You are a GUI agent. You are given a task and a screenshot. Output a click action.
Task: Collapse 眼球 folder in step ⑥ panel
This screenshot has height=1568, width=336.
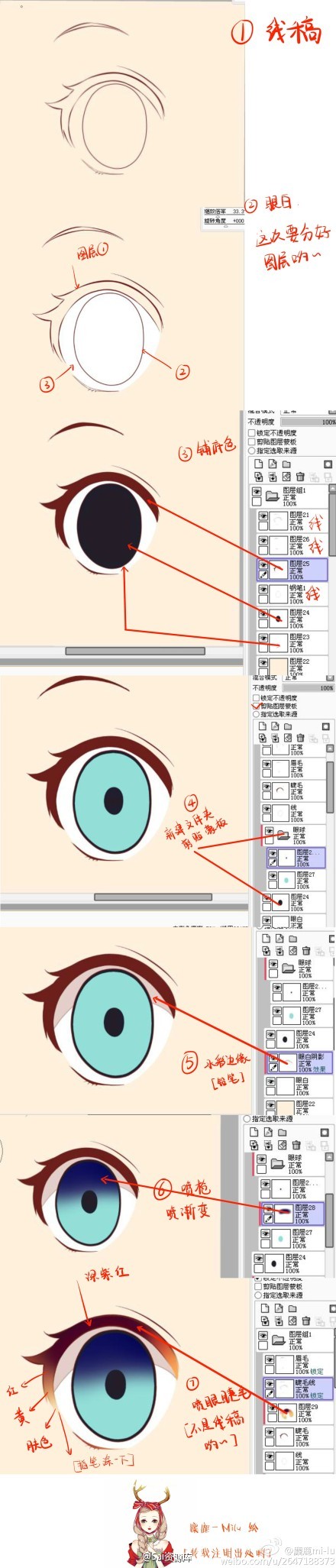tap(276, 1163)
